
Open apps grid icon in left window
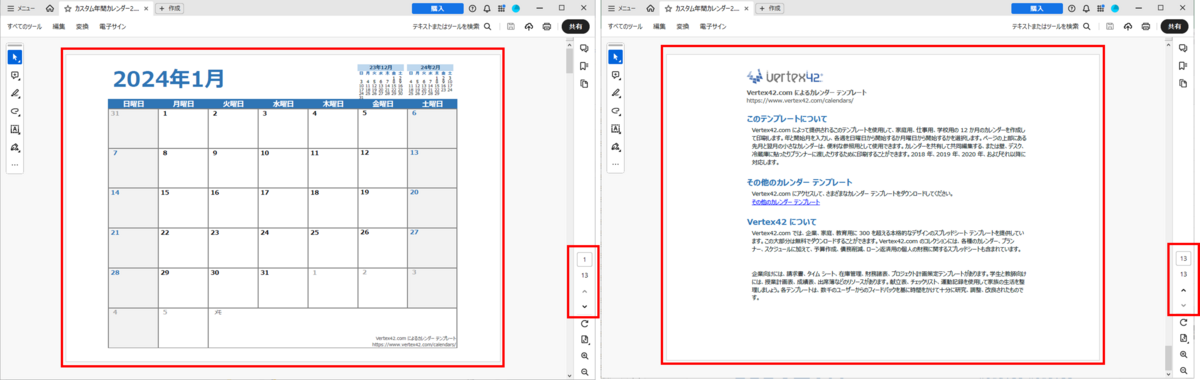pos(501,8)
